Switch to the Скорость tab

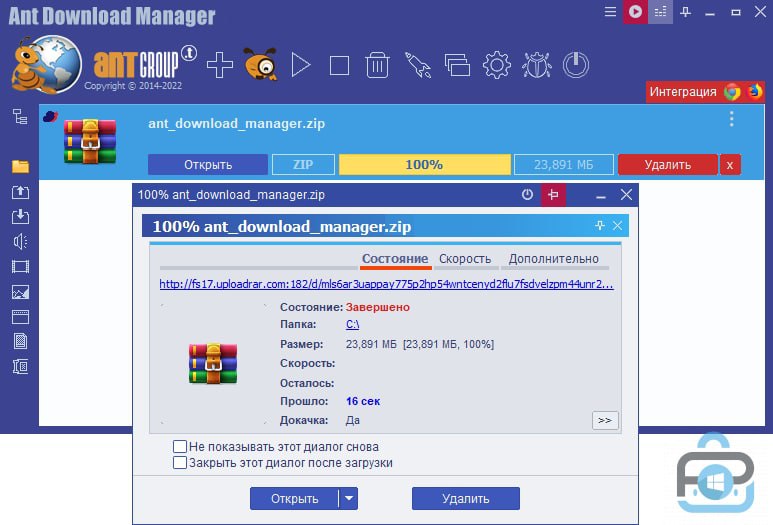tap(465, 259)
